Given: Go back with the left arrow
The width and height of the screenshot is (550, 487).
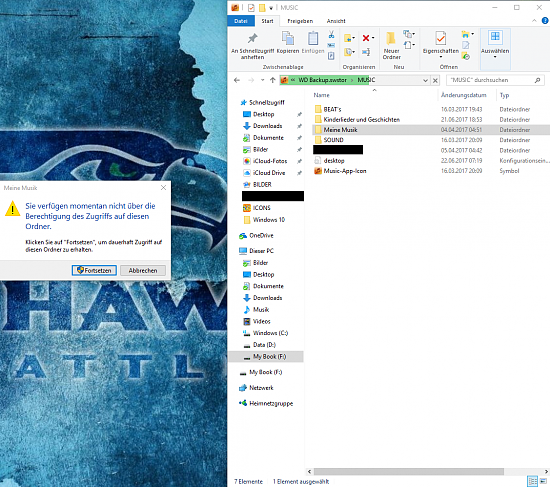Looking at the screenshot, I should click(237, 80).
